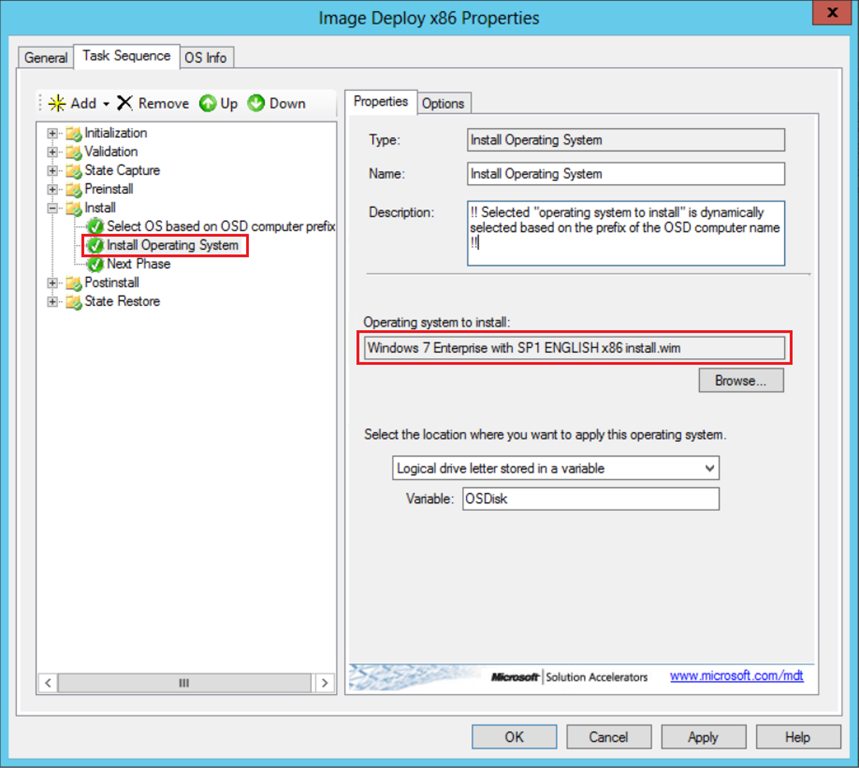Click the Browse... button
The width and height of the screenshot is (859, 768).
coord(740,380)
